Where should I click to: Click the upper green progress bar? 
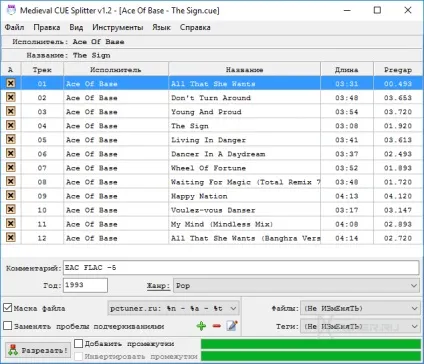[311, 344]
